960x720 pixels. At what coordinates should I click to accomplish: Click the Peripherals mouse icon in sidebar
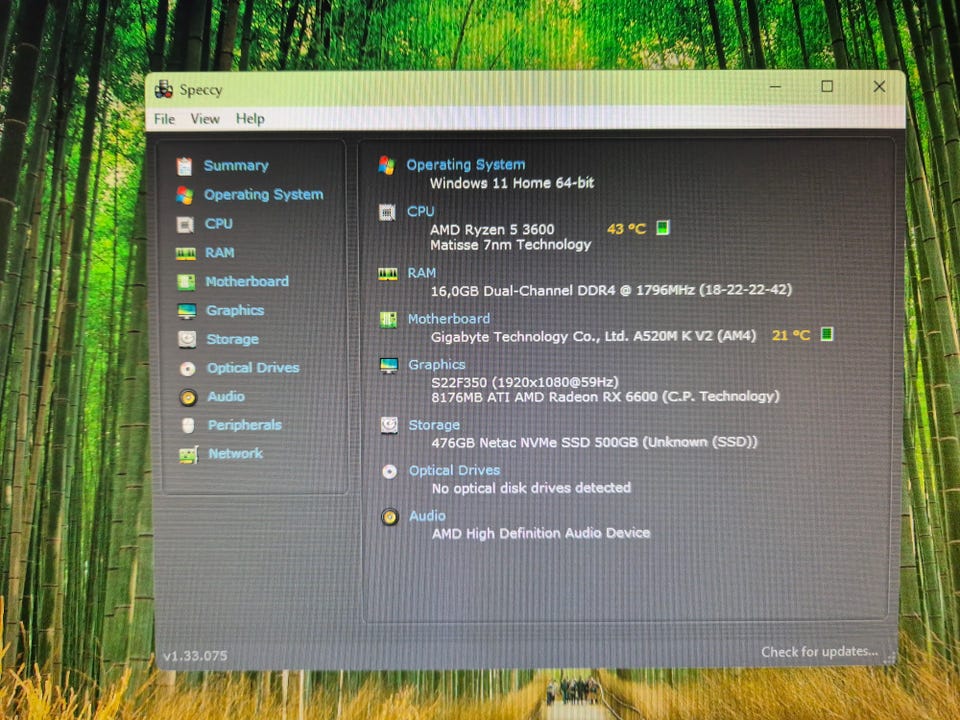188,425
